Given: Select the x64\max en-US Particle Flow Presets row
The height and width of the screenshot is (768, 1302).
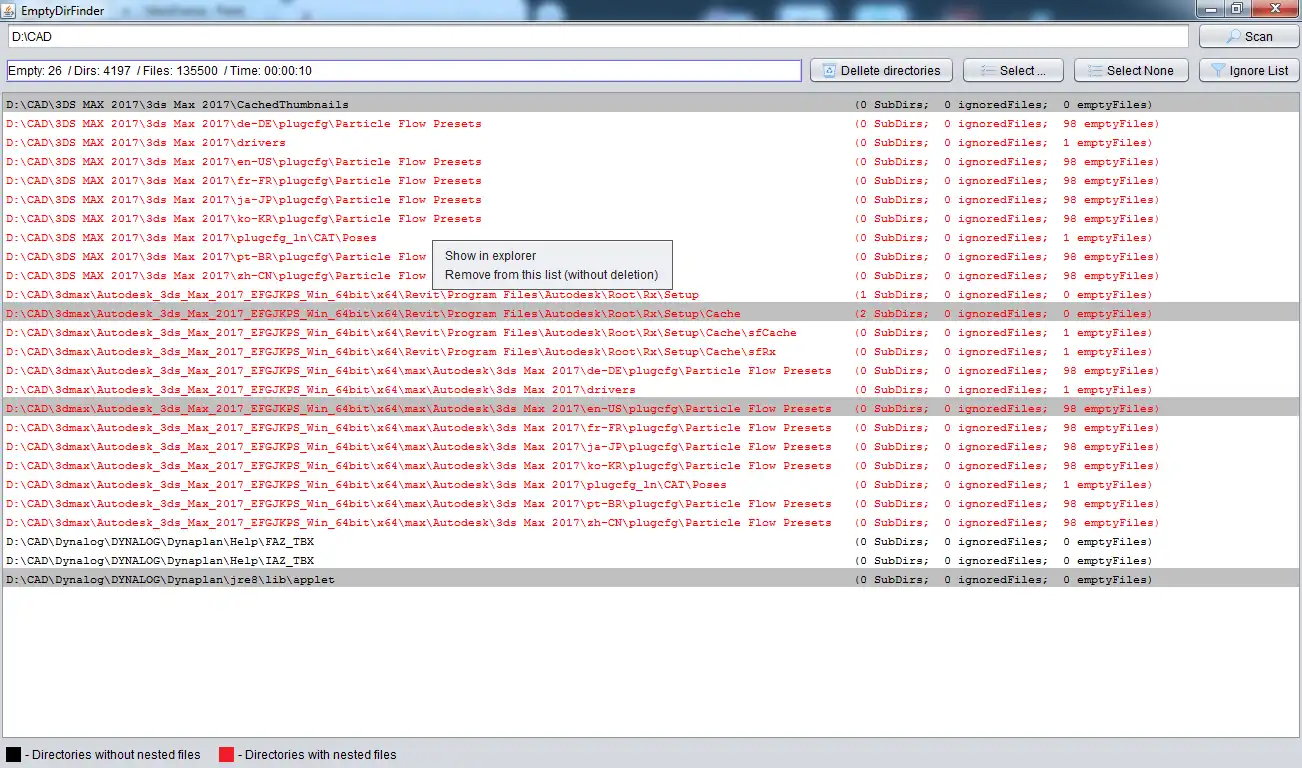Looking at the screenshot, I should click(650, 409).
